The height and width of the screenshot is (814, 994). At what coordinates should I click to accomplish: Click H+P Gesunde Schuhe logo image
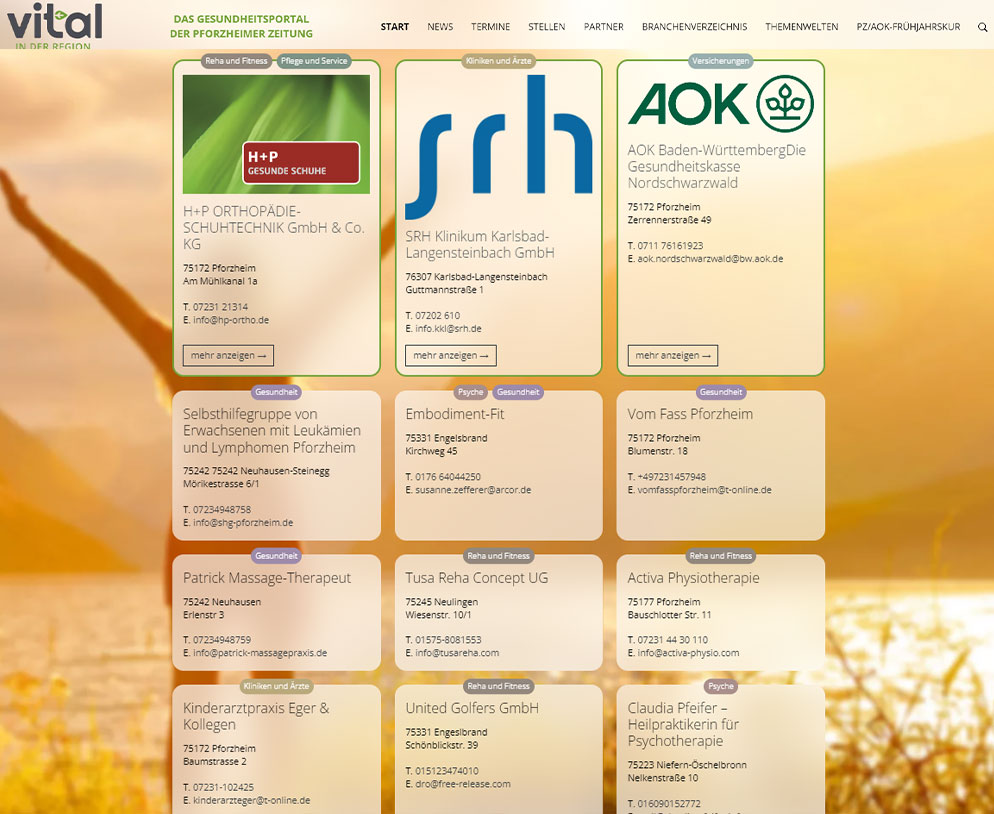276,134
